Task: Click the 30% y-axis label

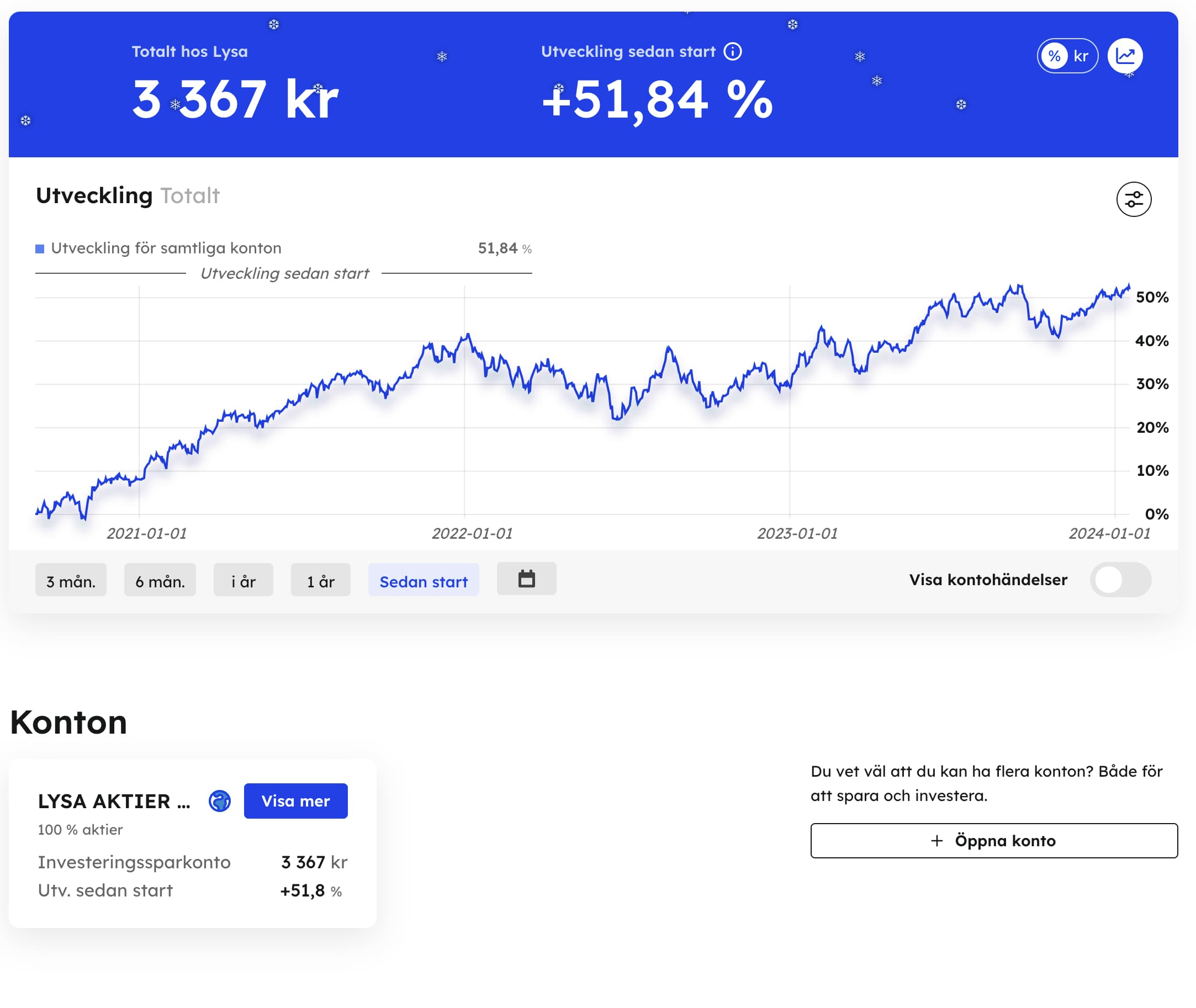Action: [x=1152, y=384]
